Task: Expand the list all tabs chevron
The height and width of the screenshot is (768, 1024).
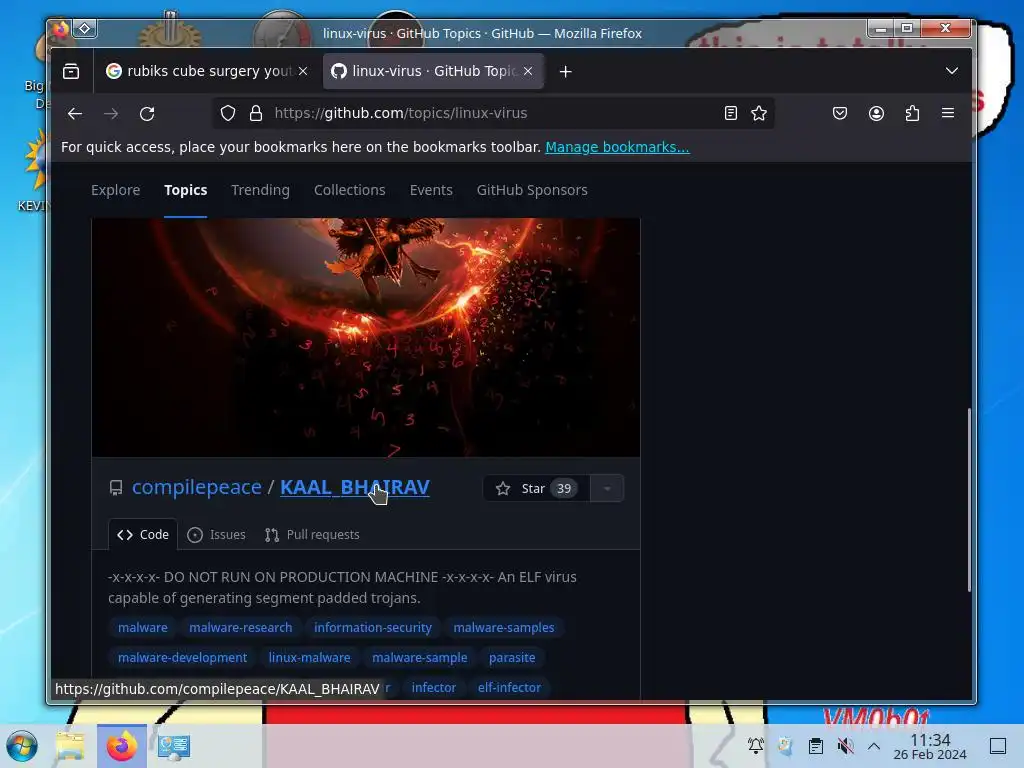Action: coord(952,71)
